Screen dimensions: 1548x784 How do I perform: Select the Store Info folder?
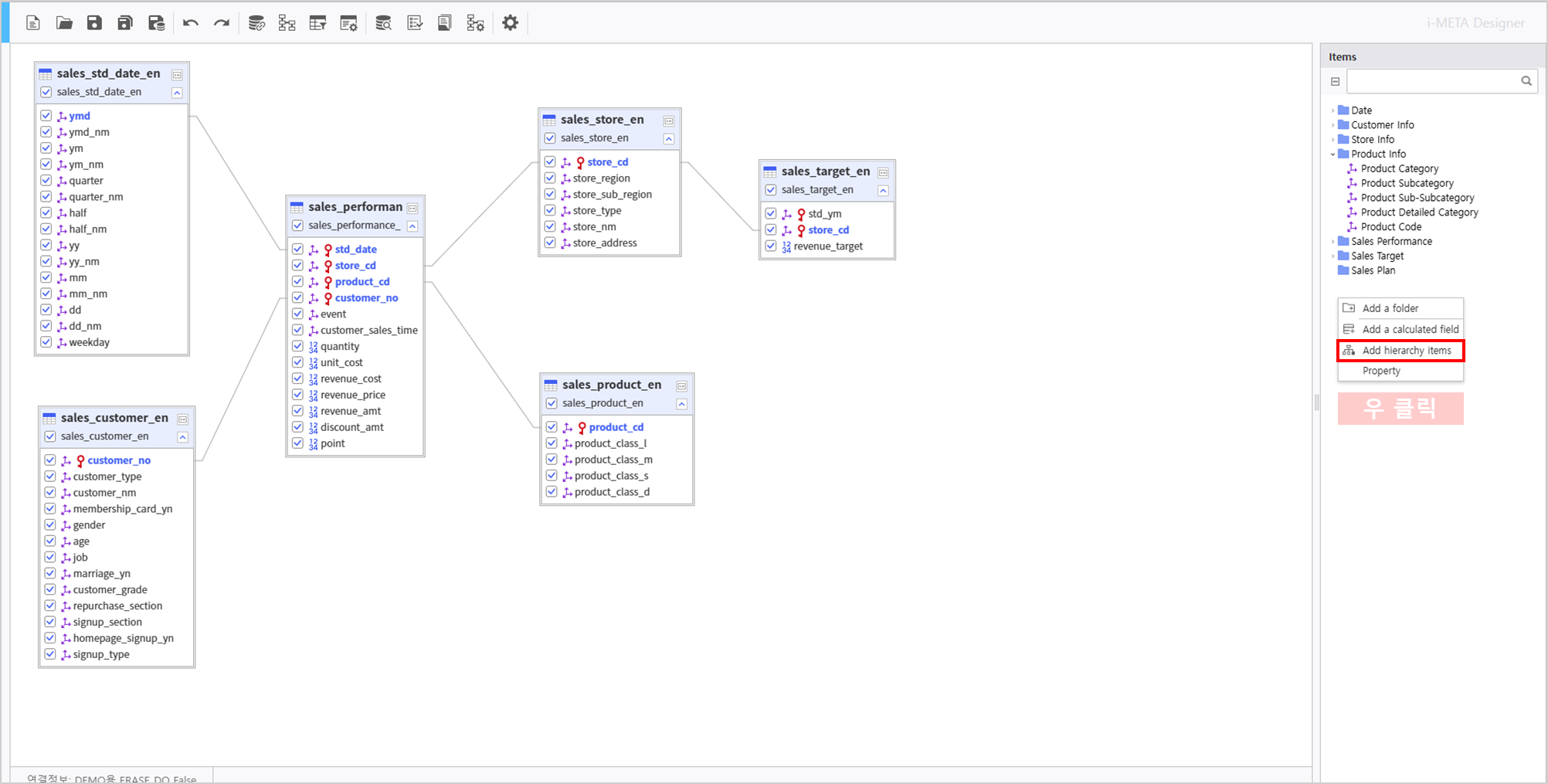click(1373, 140)
